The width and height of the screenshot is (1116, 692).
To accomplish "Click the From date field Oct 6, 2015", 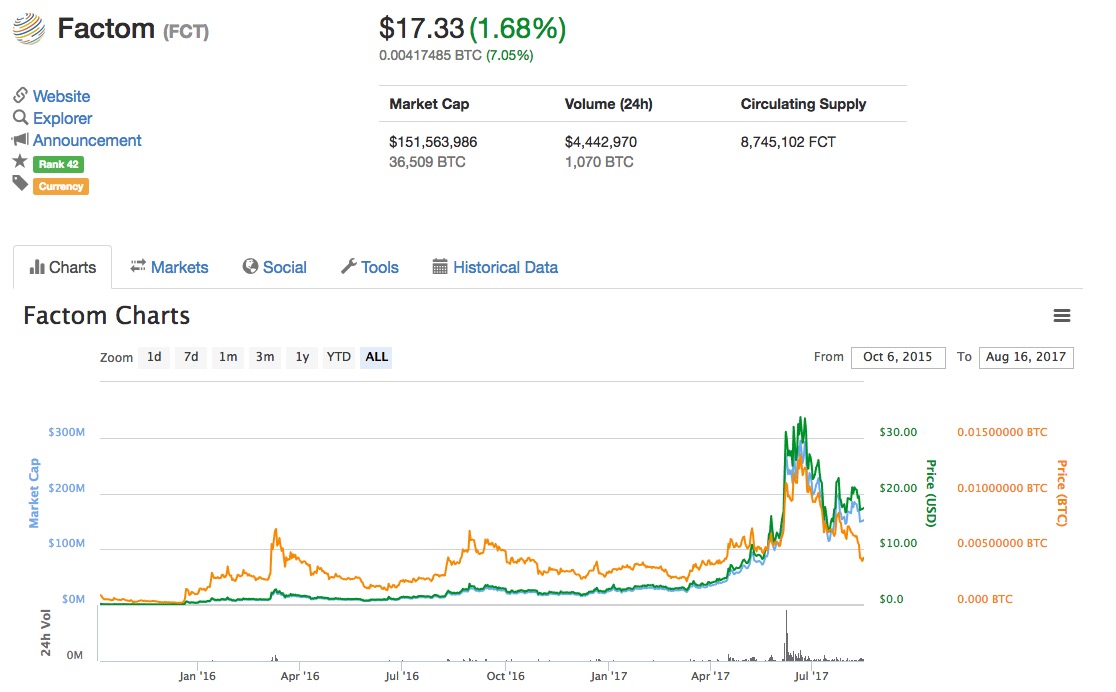I will tap(898, 357).
